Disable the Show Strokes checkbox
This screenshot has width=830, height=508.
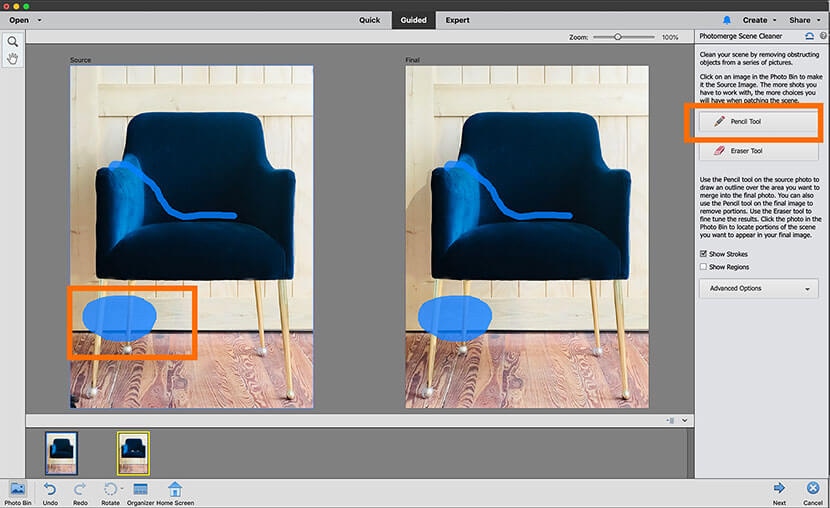pos(704,255)
